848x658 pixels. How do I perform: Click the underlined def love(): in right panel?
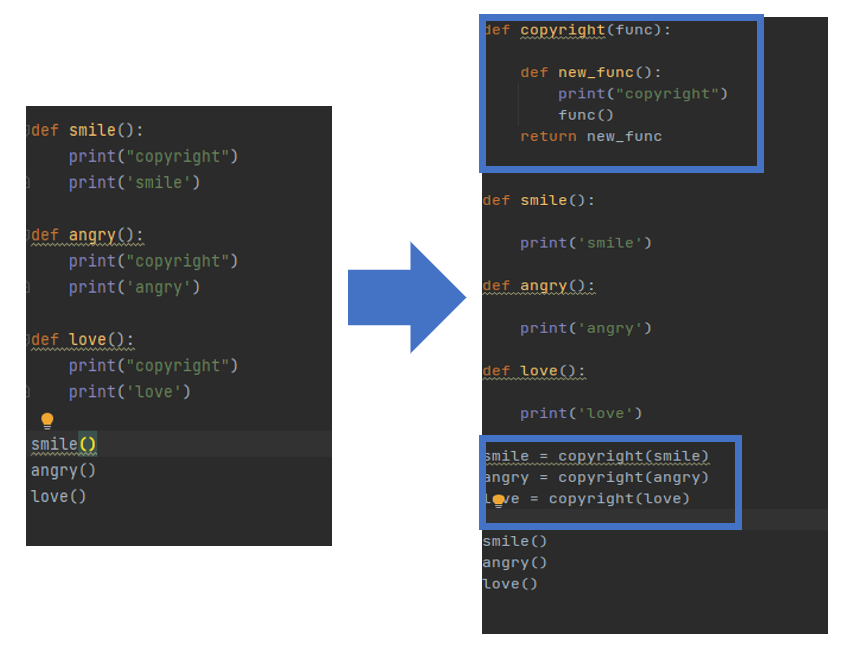click(518, 371)
